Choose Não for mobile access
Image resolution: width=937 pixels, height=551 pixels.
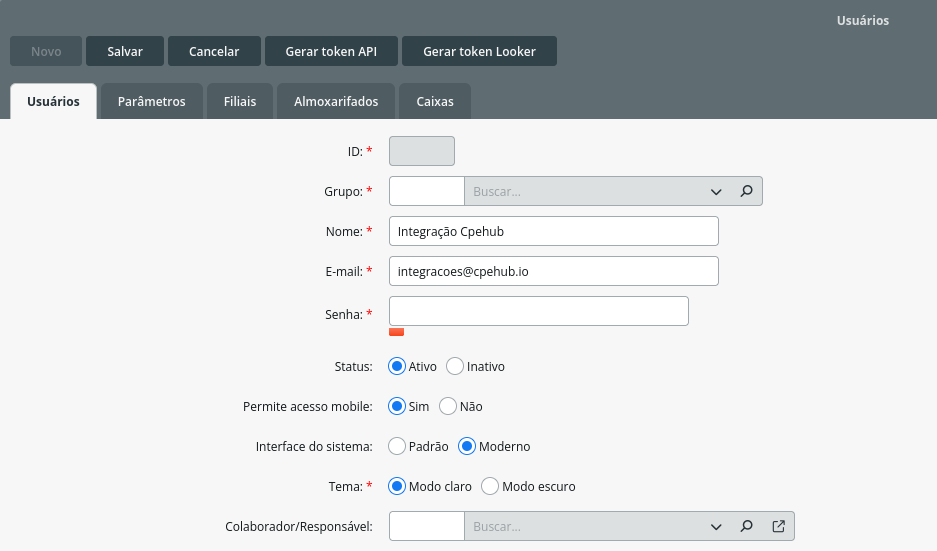[x=448, y=406]
